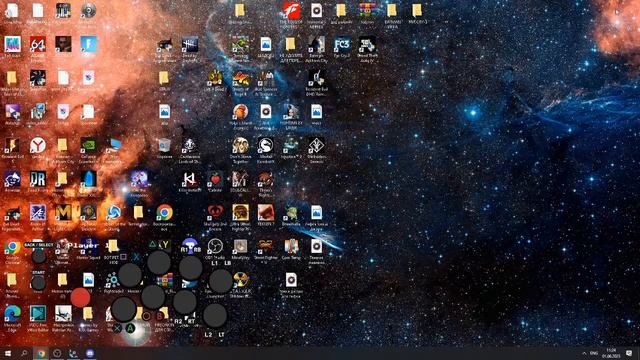Launch the Batman Arkham City game shortcut

[316, 44]
